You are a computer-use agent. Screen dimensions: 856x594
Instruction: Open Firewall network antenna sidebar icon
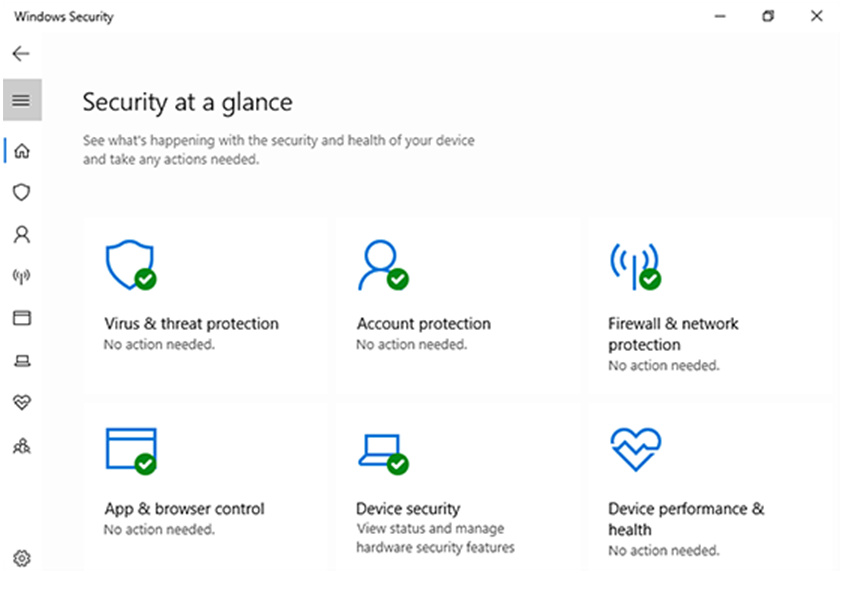(22, 276)
